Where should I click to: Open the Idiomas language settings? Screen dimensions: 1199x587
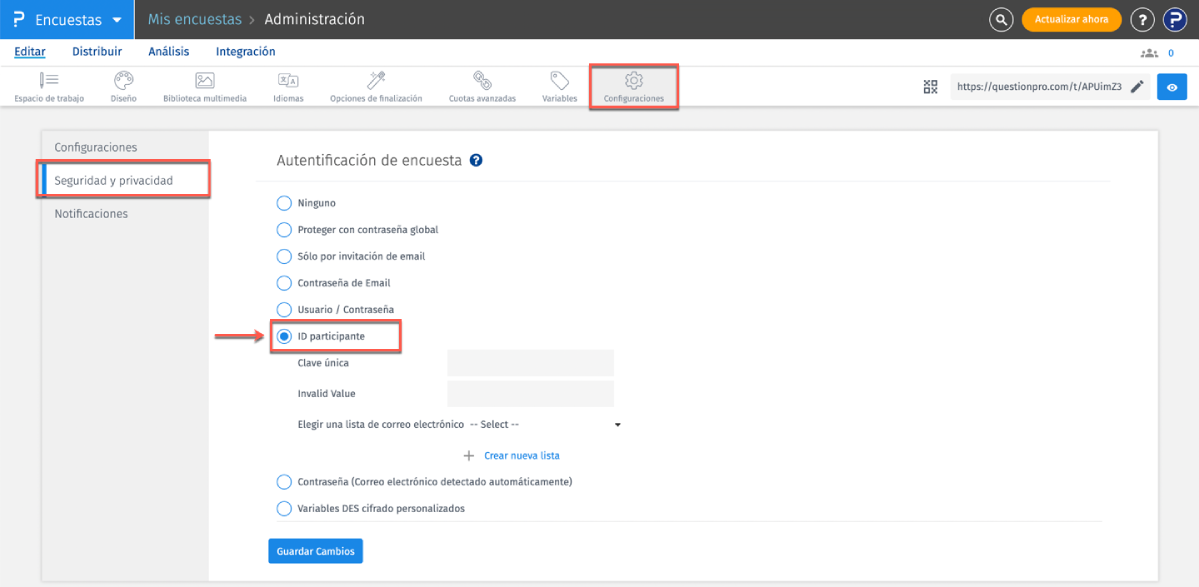[x=288, y=87]
